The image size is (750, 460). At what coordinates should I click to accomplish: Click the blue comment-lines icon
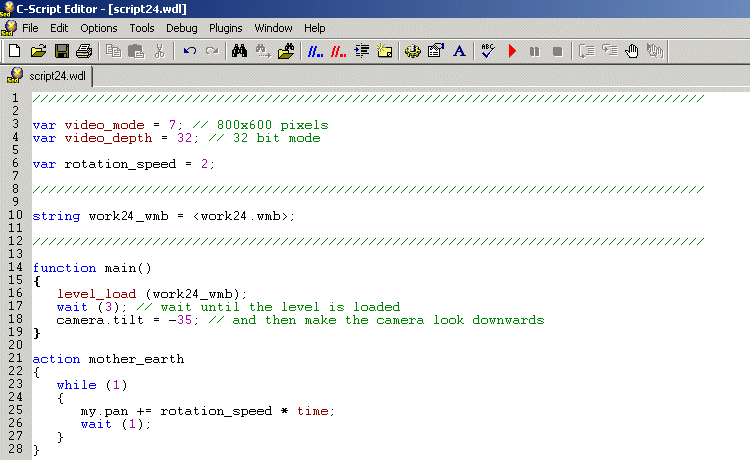tap(314, 50)
